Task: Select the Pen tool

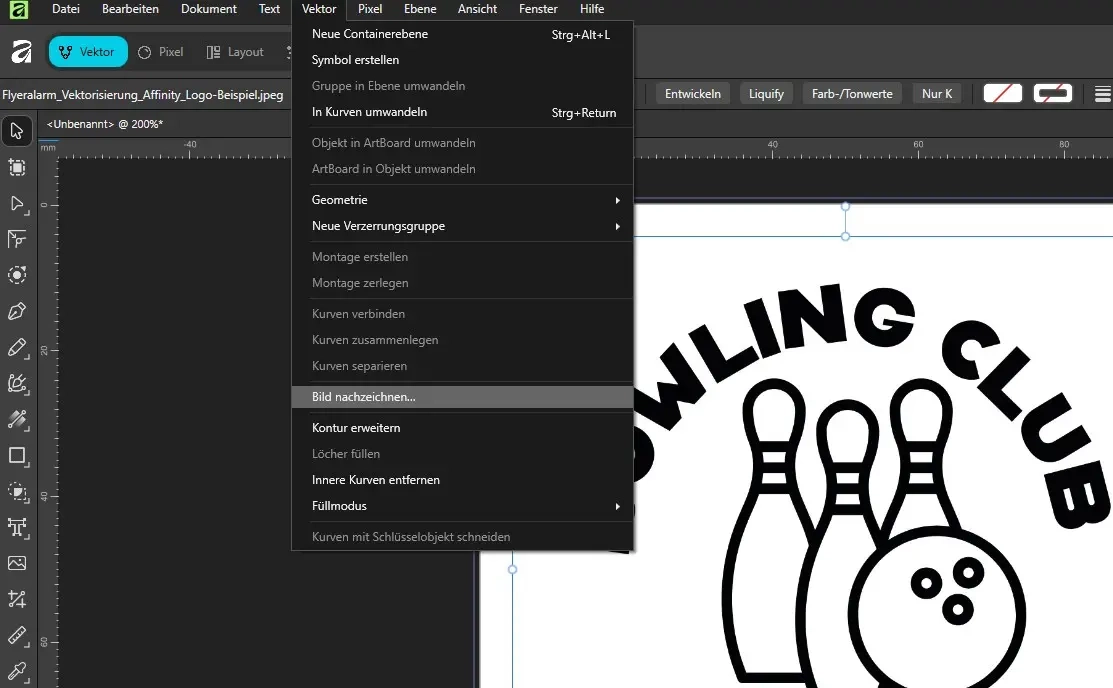Action: coord(17,311)
